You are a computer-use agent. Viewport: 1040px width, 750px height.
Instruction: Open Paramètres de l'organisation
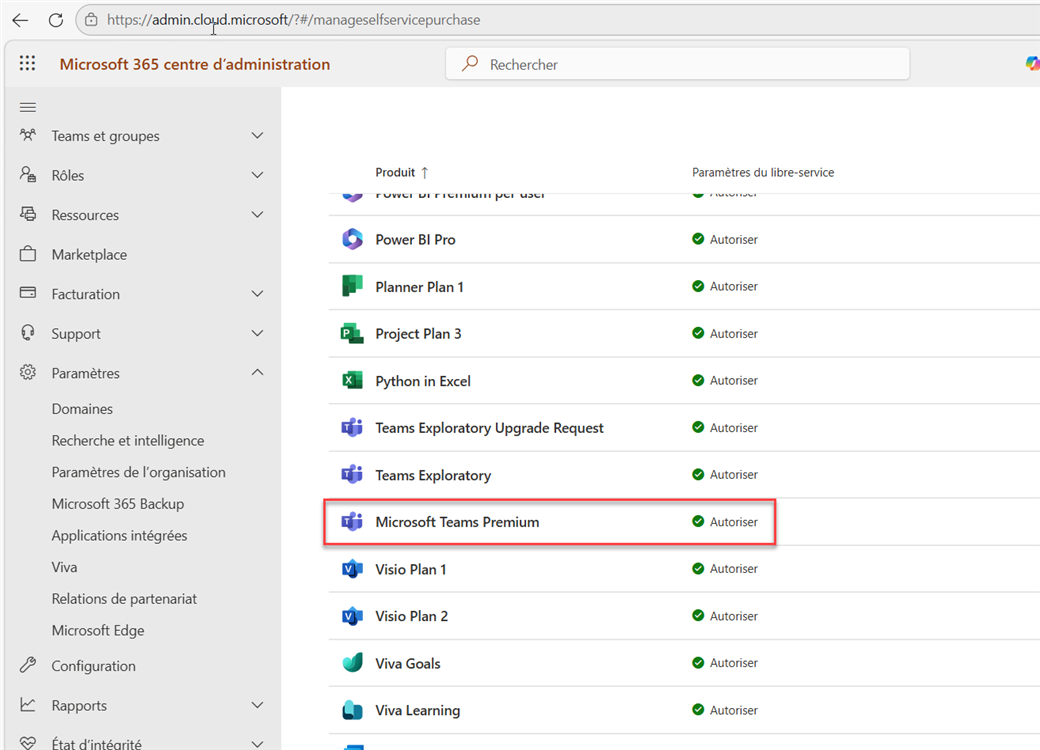click(x=138, y=472)
